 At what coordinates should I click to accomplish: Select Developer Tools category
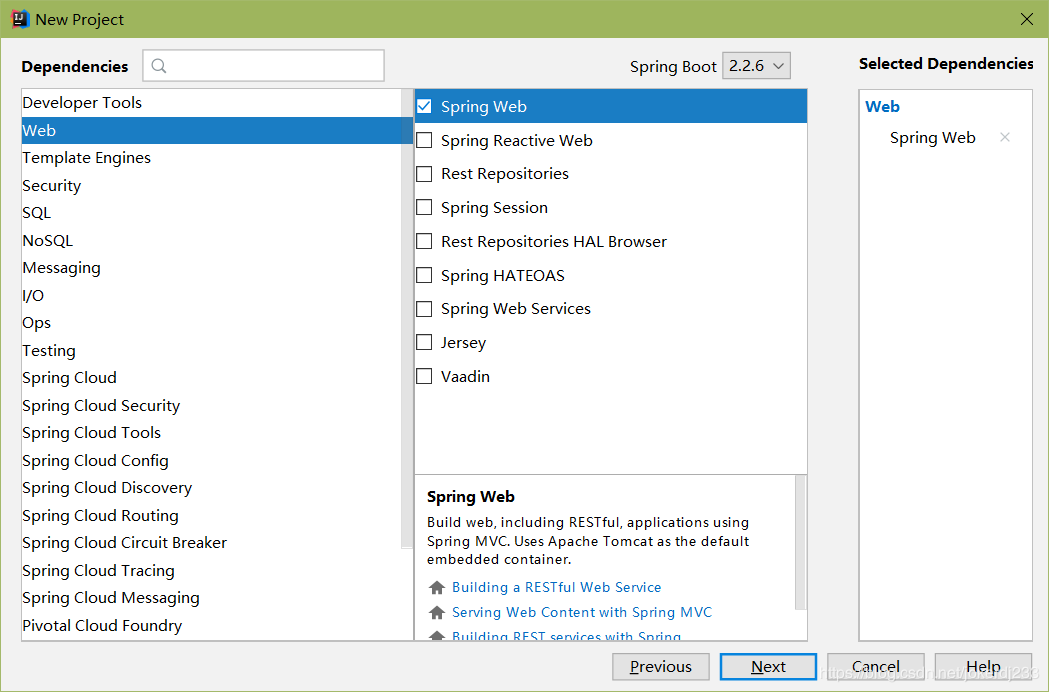click(x=211, y=103)
